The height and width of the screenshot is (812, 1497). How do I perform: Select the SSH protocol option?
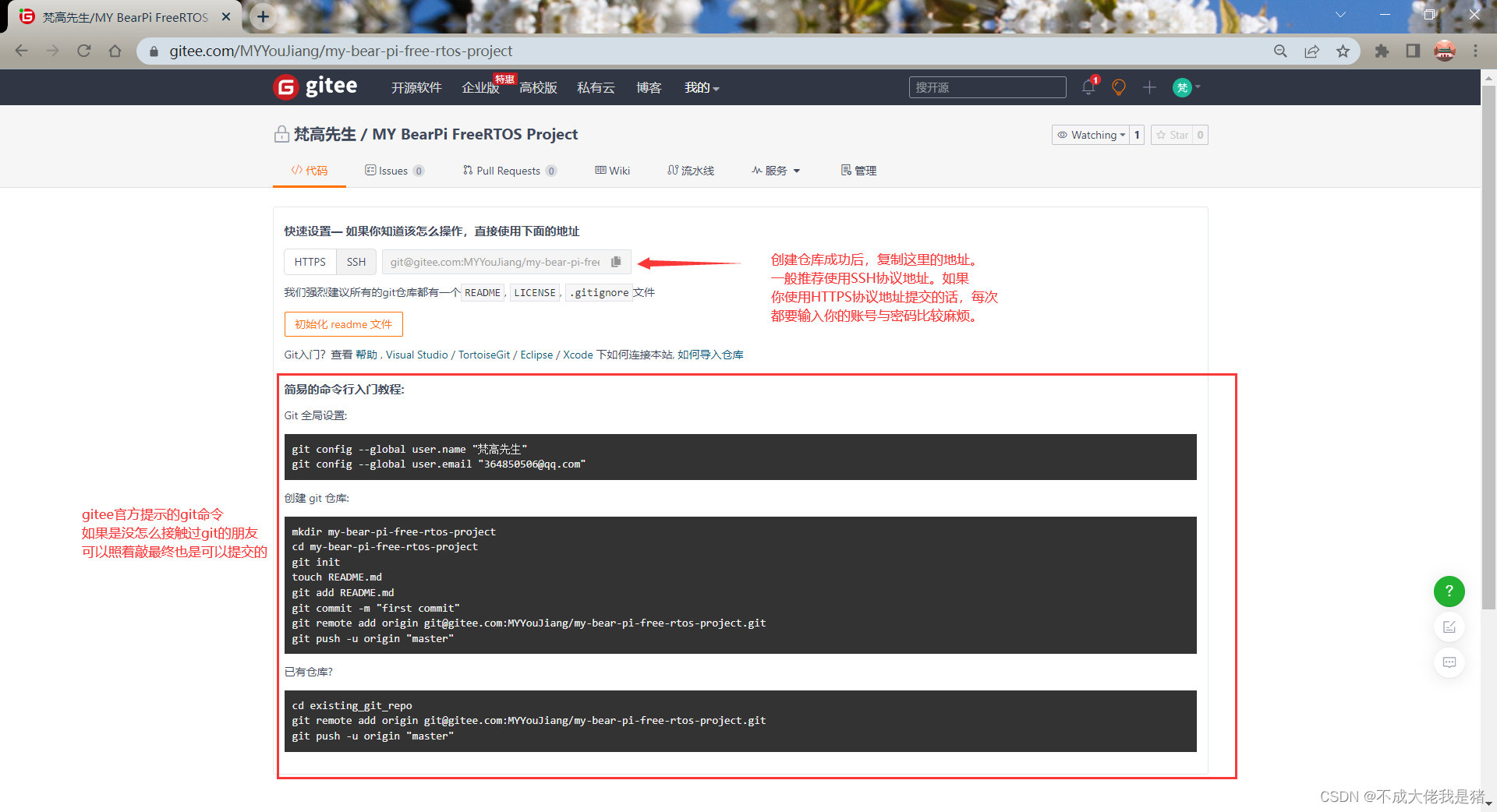(356, 262)
